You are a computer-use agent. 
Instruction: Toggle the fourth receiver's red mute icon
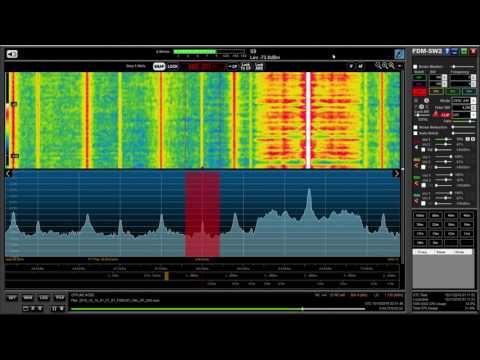416,201
